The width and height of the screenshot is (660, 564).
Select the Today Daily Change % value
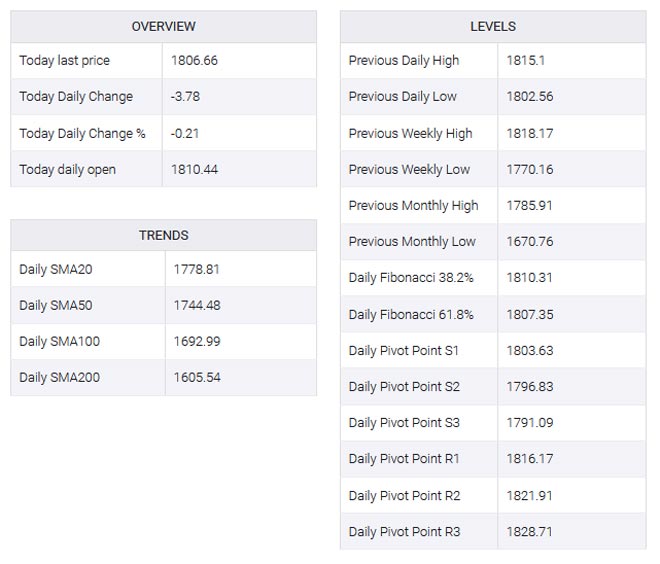click(186, 133)
